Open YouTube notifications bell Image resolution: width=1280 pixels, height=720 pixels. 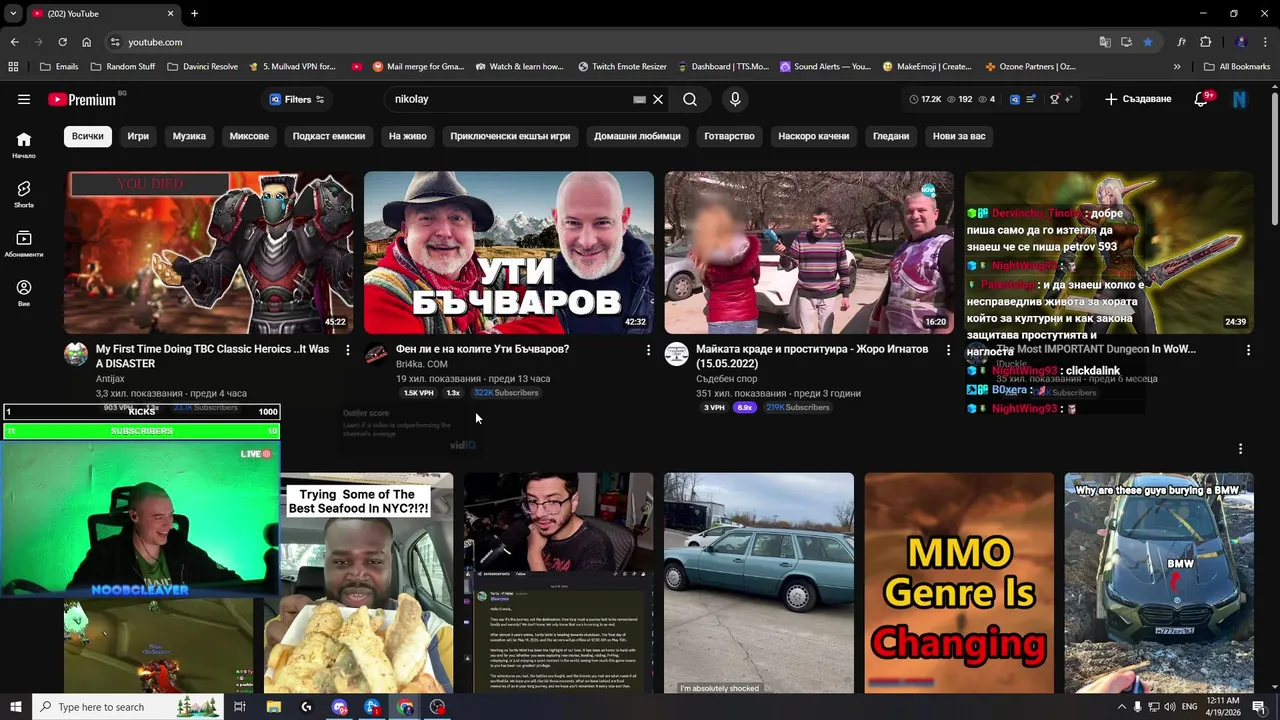[x=1202, y=99]
